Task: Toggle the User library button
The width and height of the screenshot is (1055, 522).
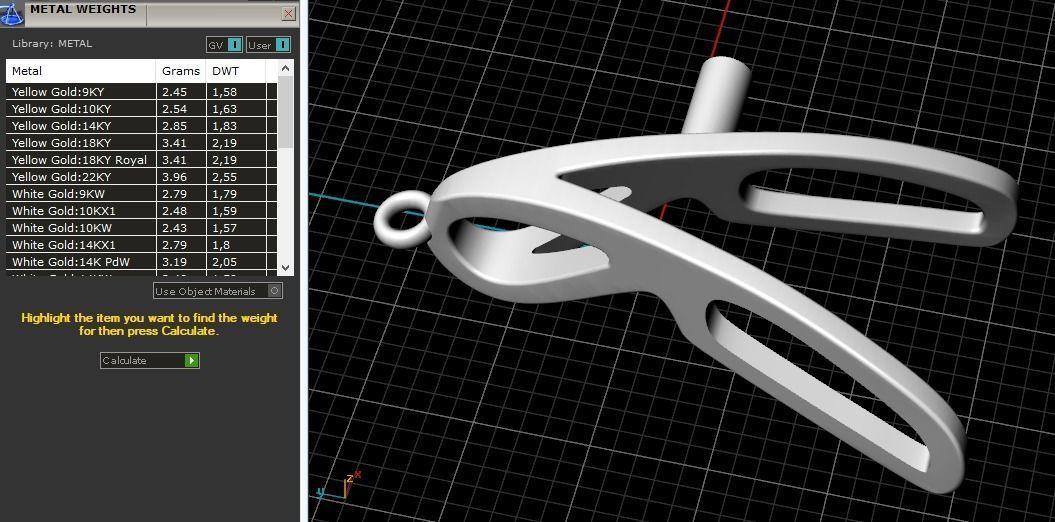Action: pyautogui.click(x=268, y=44)
